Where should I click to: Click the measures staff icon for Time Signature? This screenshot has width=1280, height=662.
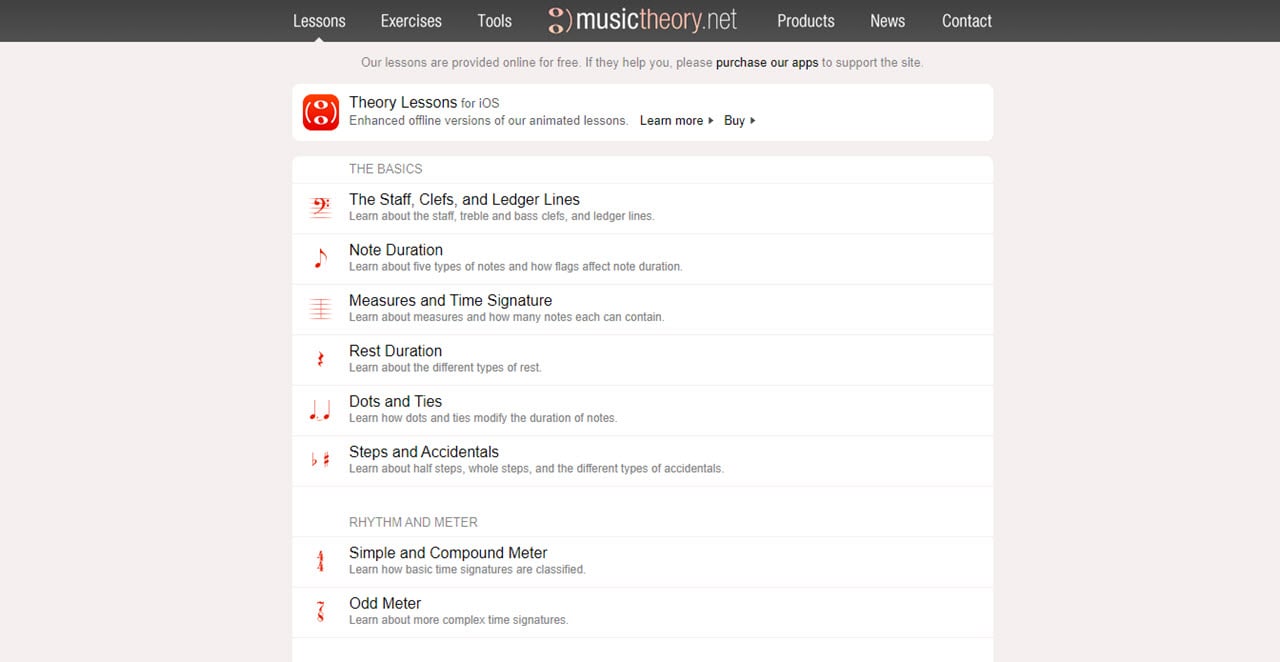pyautogui.click(x=320, y=309)
